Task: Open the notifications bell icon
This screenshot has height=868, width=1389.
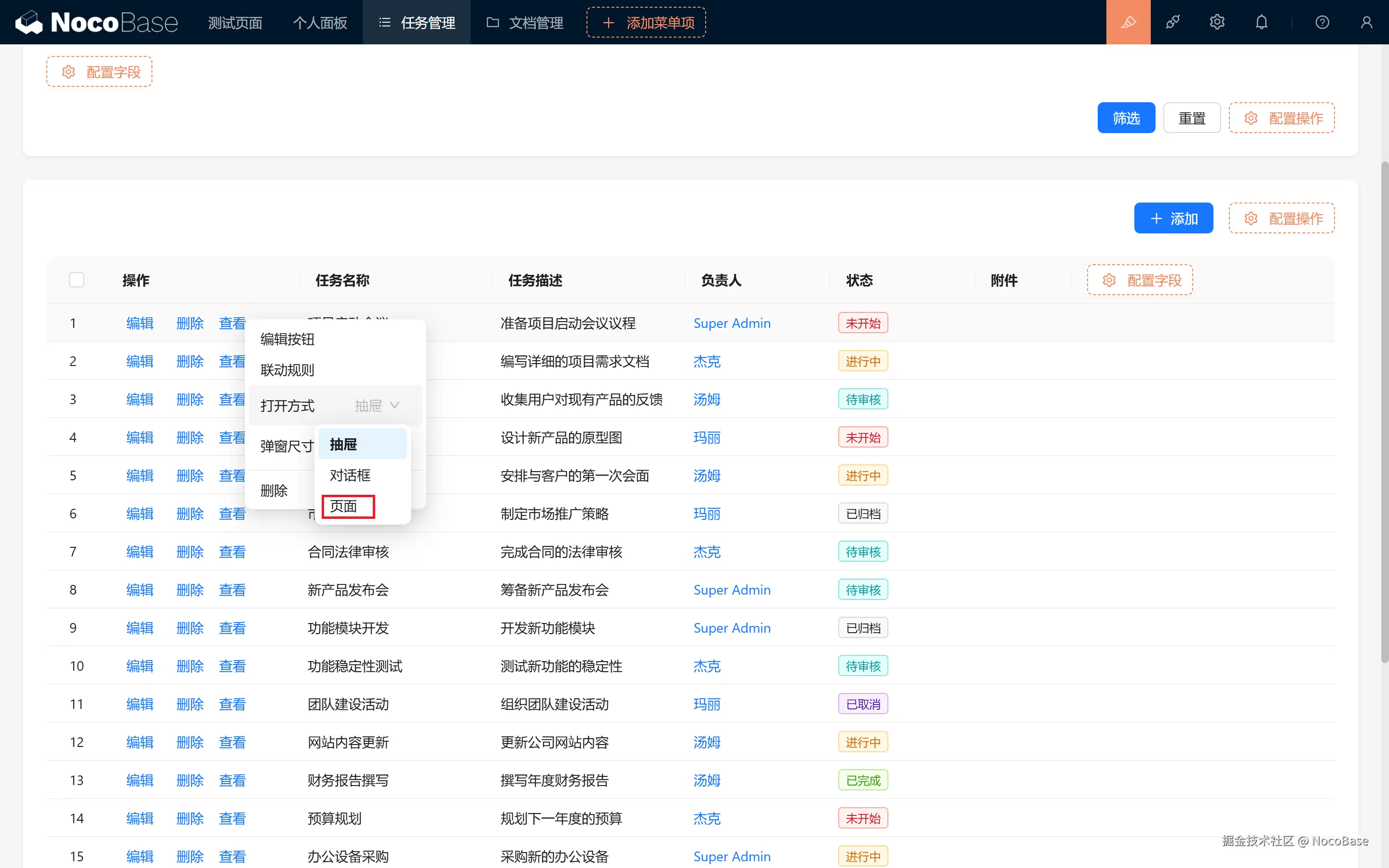Action: [1261, 22]
